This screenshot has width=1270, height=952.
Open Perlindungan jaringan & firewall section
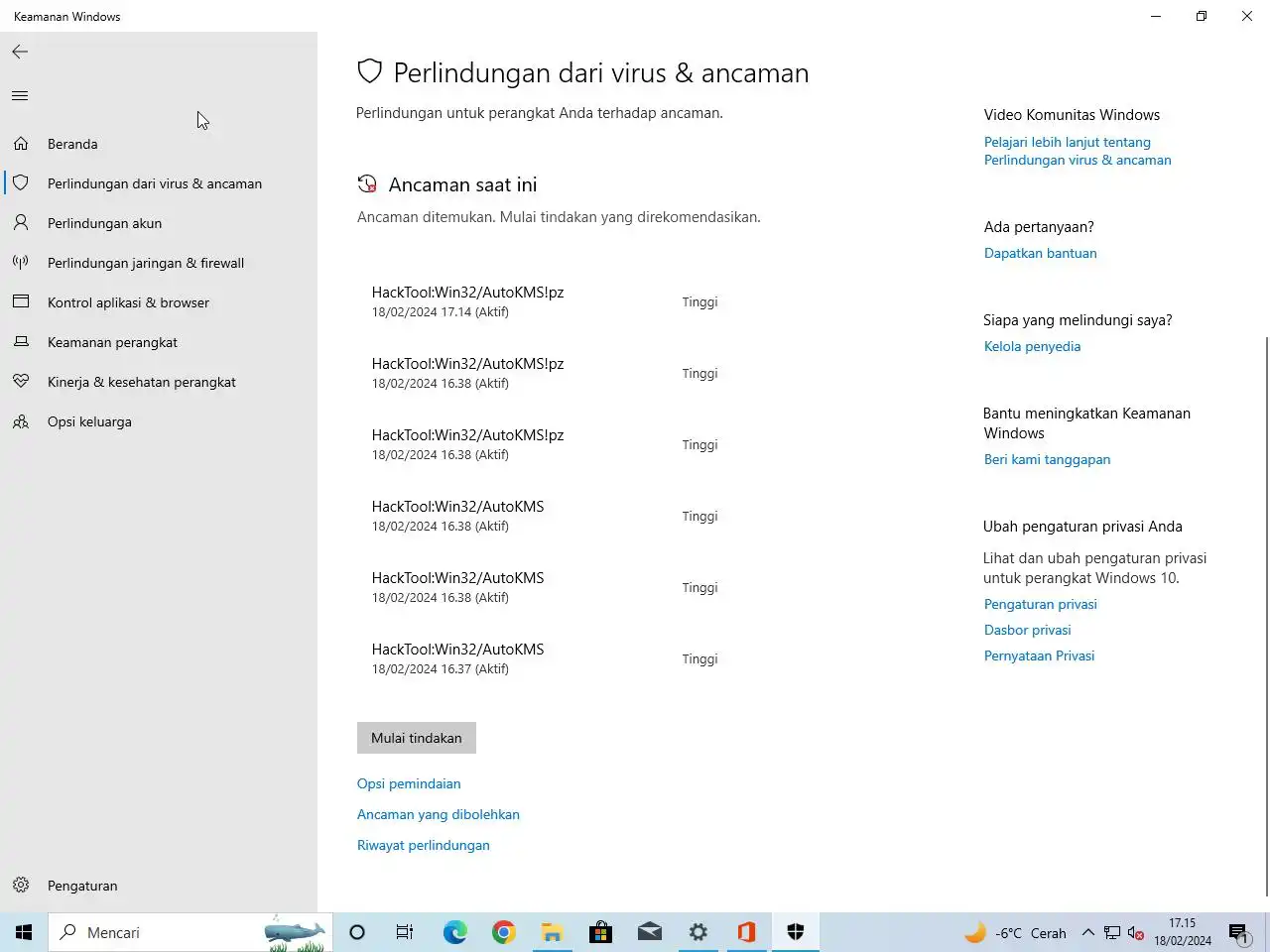pos(159,263)
